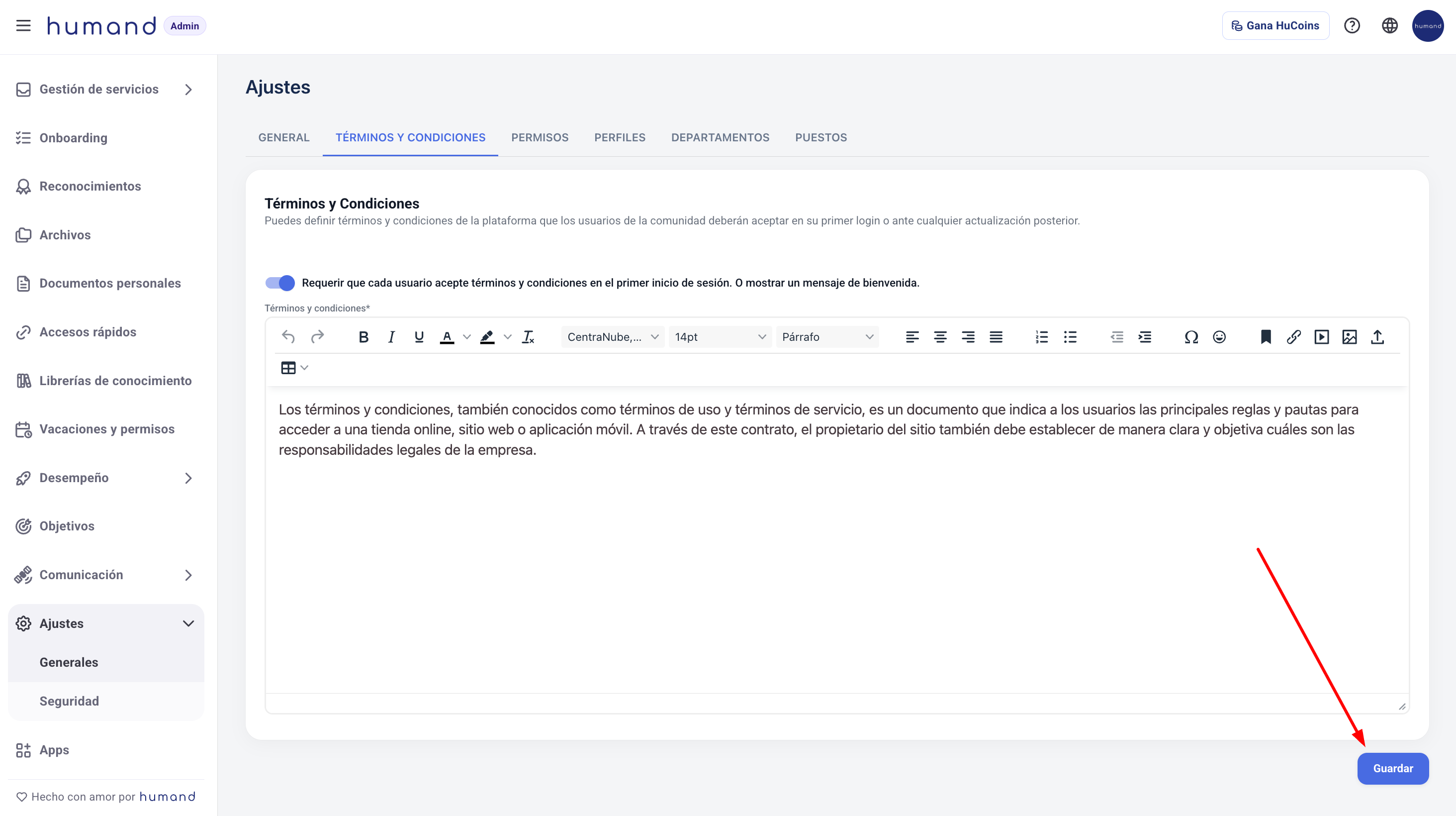The height and width of the screenshot is (816, 1456).
Task: Click the editor resize handle
Action: coord(1402,707)
